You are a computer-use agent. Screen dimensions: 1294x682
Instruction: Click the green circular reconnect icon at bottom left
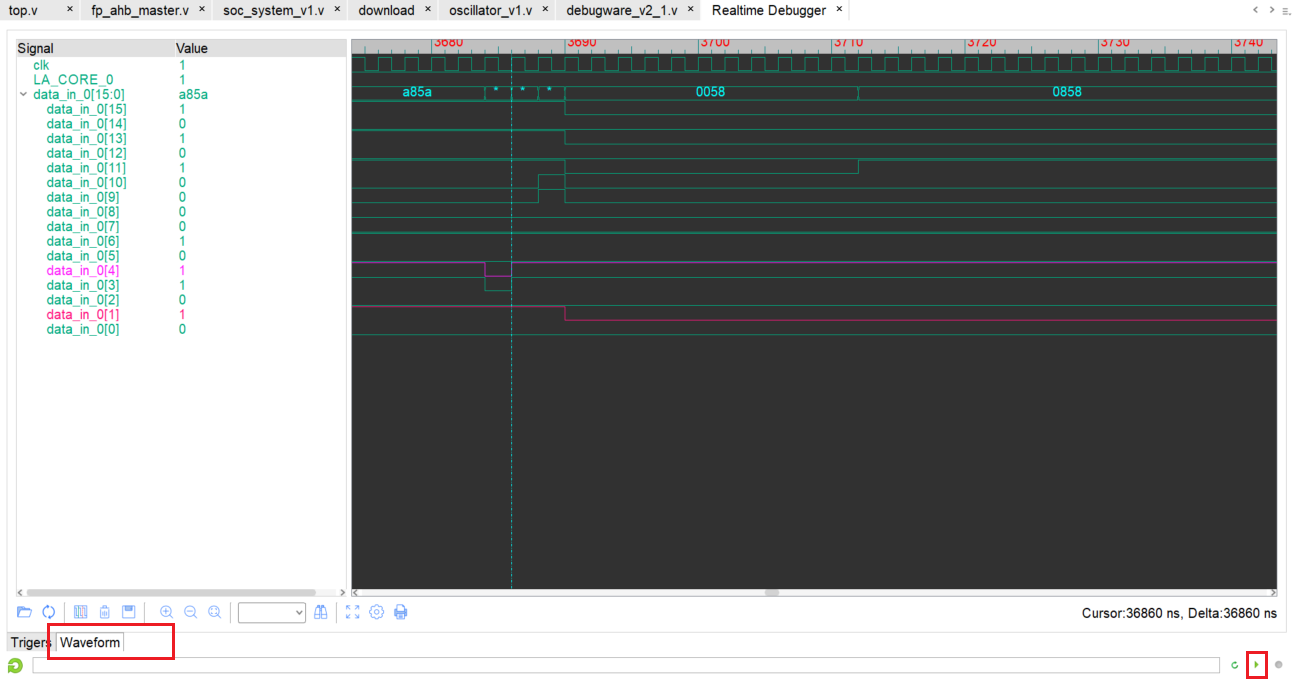click(x=15, y=665)
